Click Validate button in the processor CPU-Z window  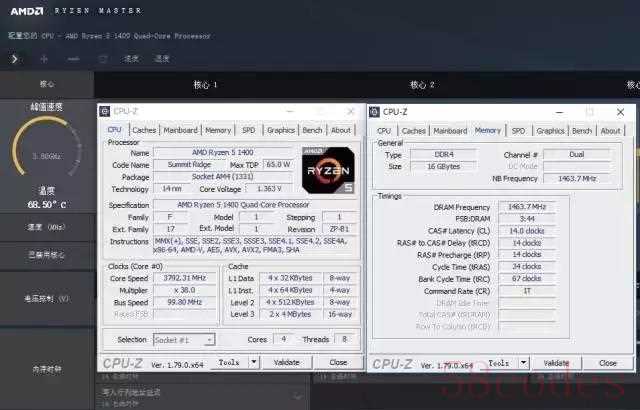click(x=287, y=362)
